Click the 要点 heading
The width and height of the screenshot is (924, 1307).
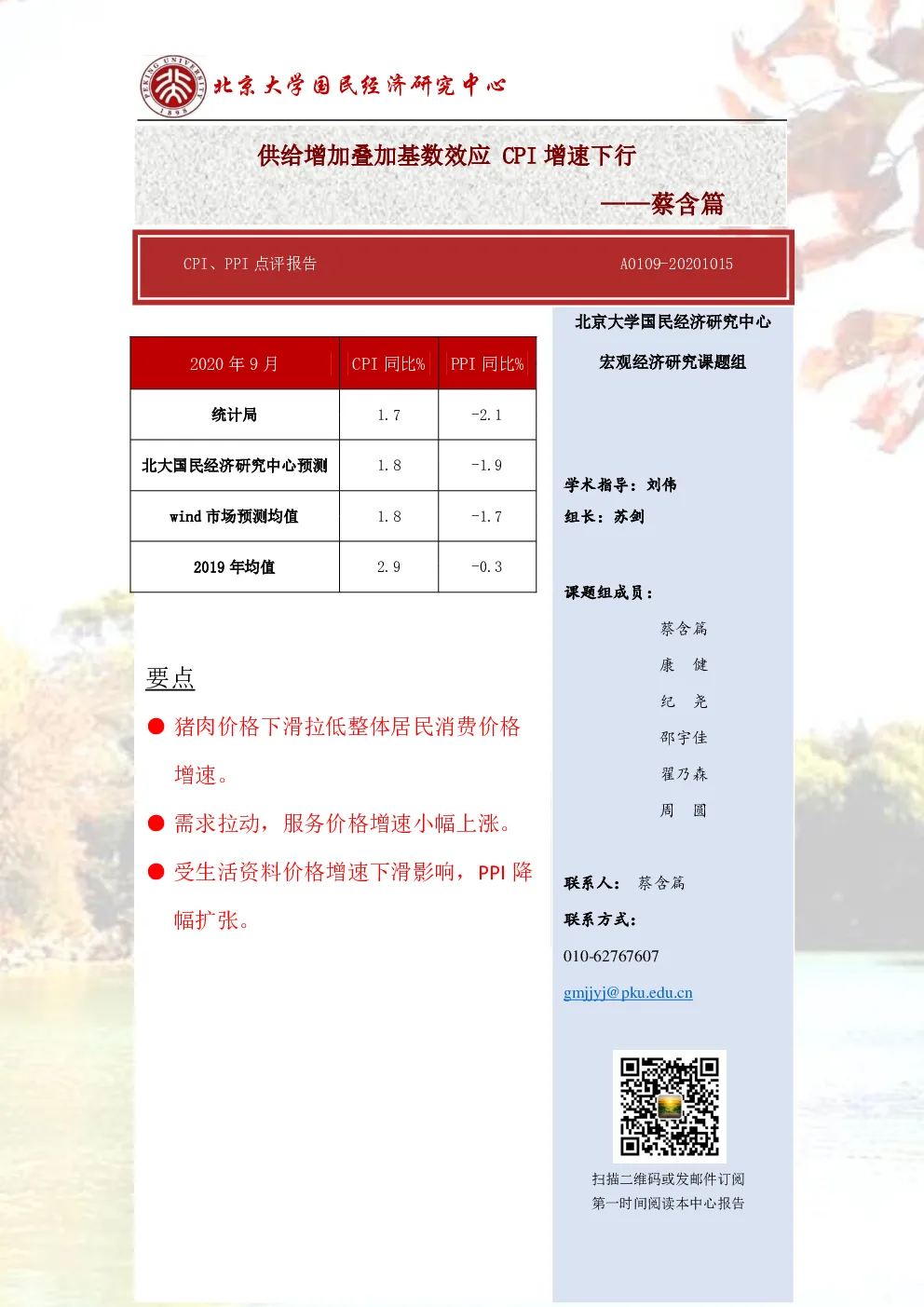coord(170,677)
